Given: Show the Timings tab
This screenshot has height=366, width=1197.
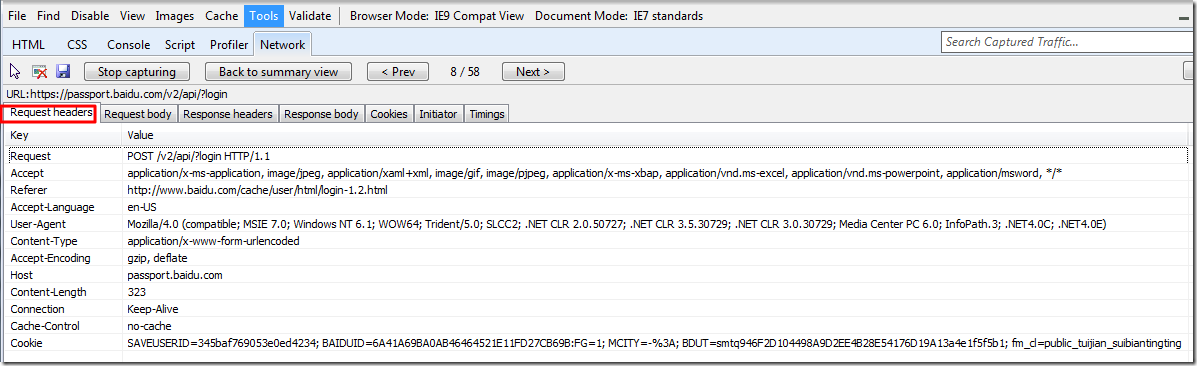Looking at the screenshot, I should (487, 114).
